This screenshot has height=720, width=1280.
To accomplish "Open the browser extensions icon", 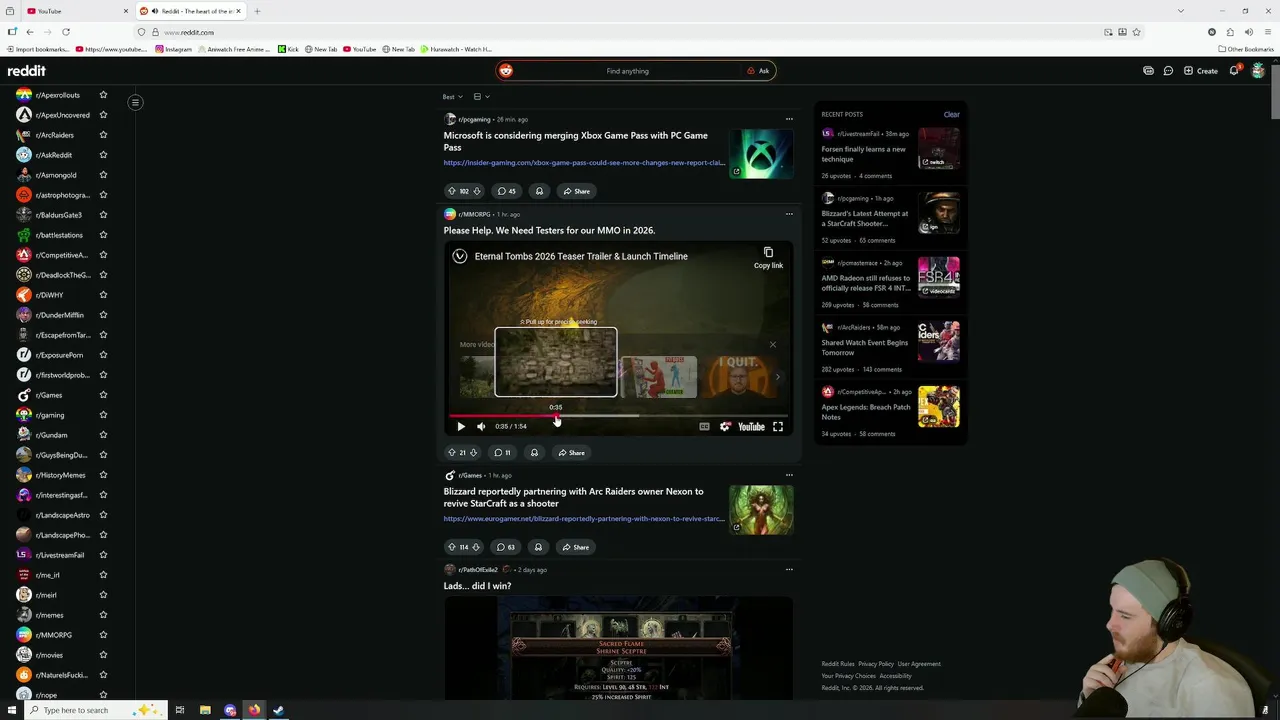I will point(1230,32).
